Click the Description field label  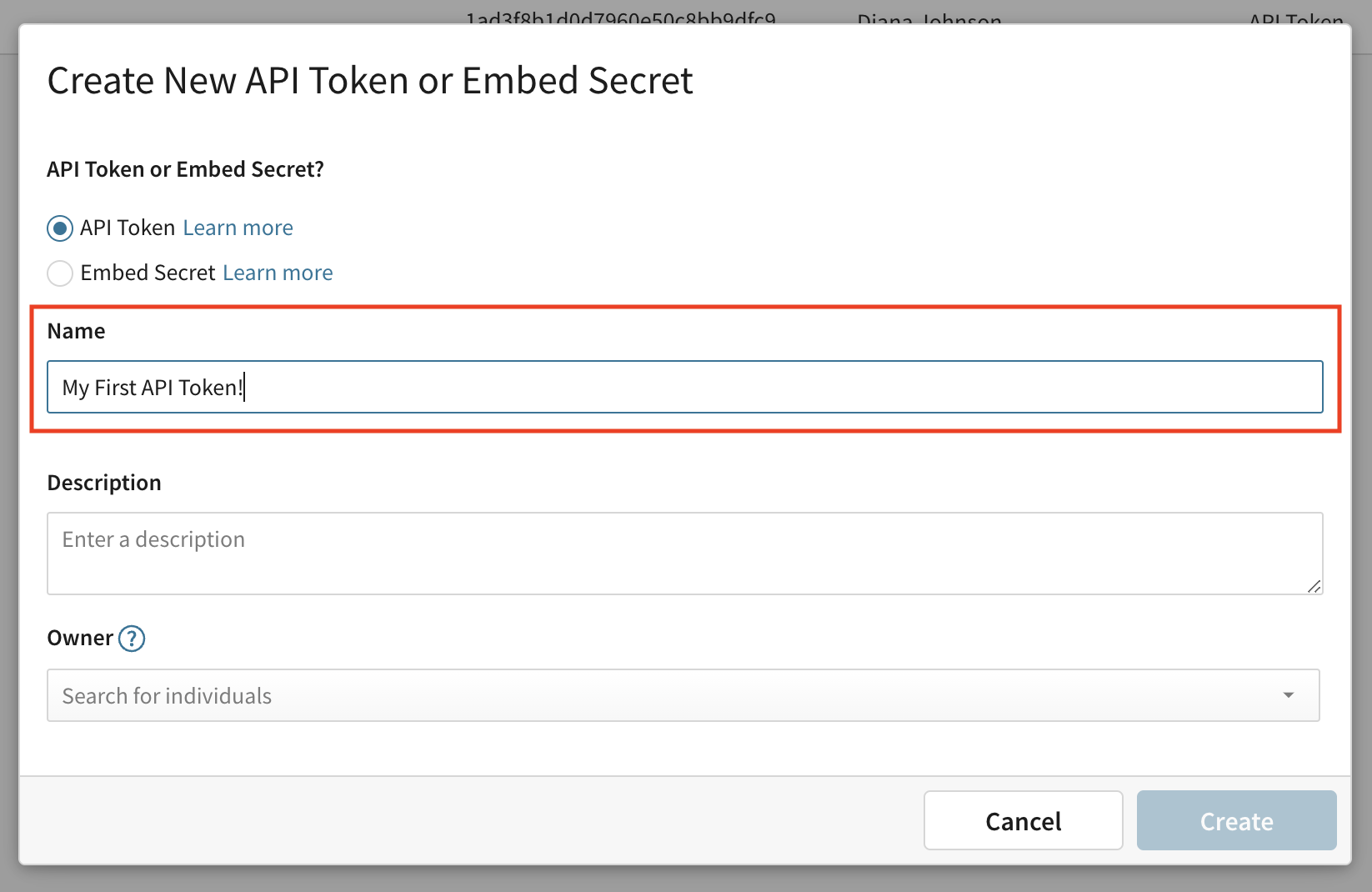tap(104, 484)
